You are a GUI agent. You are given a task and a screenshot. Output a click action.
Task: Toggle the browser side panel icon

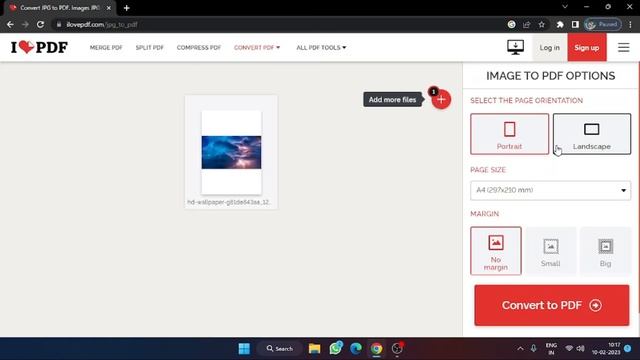[x=575, y=24]
